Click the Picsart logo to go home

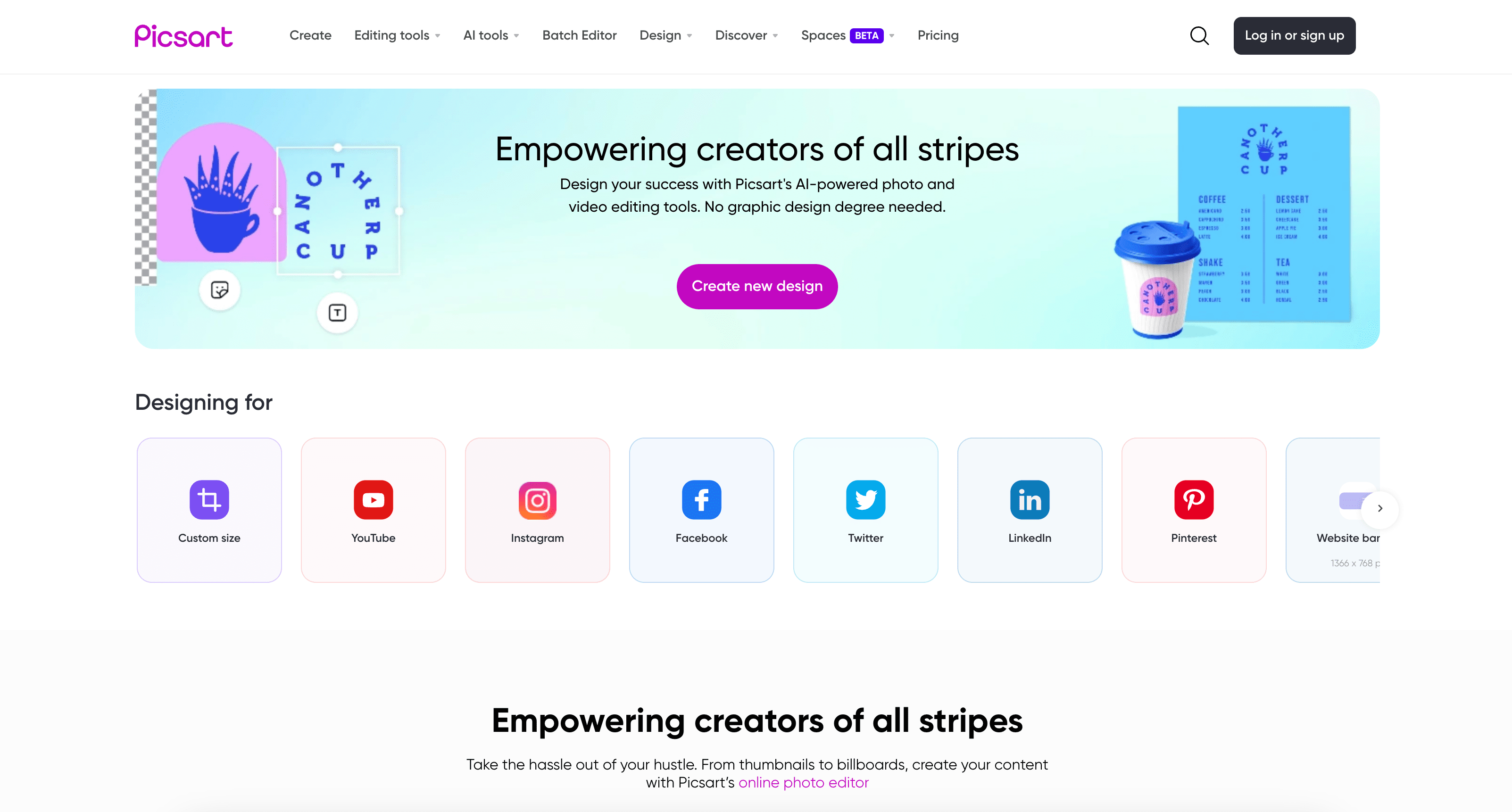(x=183, y=35)
